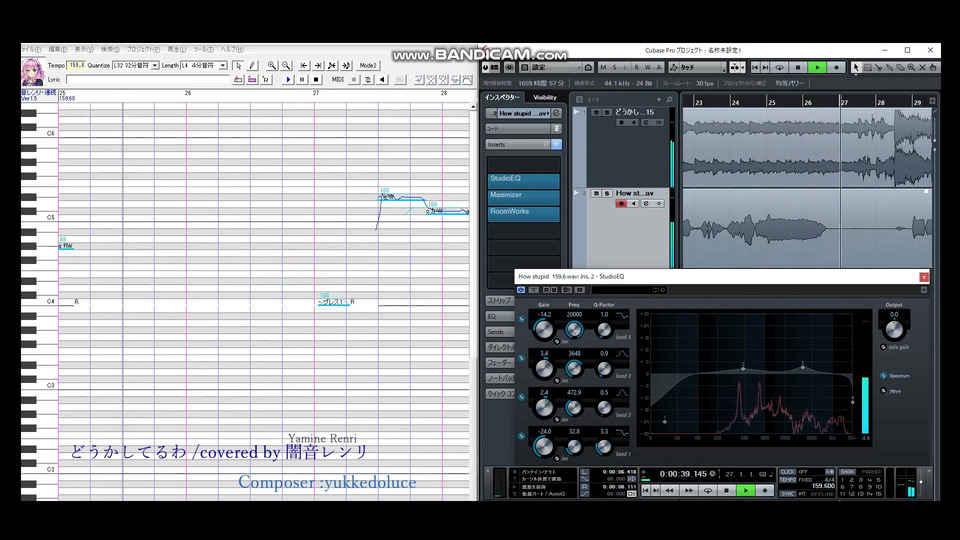The width and height of the screenshot is (960, 540).
Task: Open the Maximizer insert slot
Action: [523, 196]
